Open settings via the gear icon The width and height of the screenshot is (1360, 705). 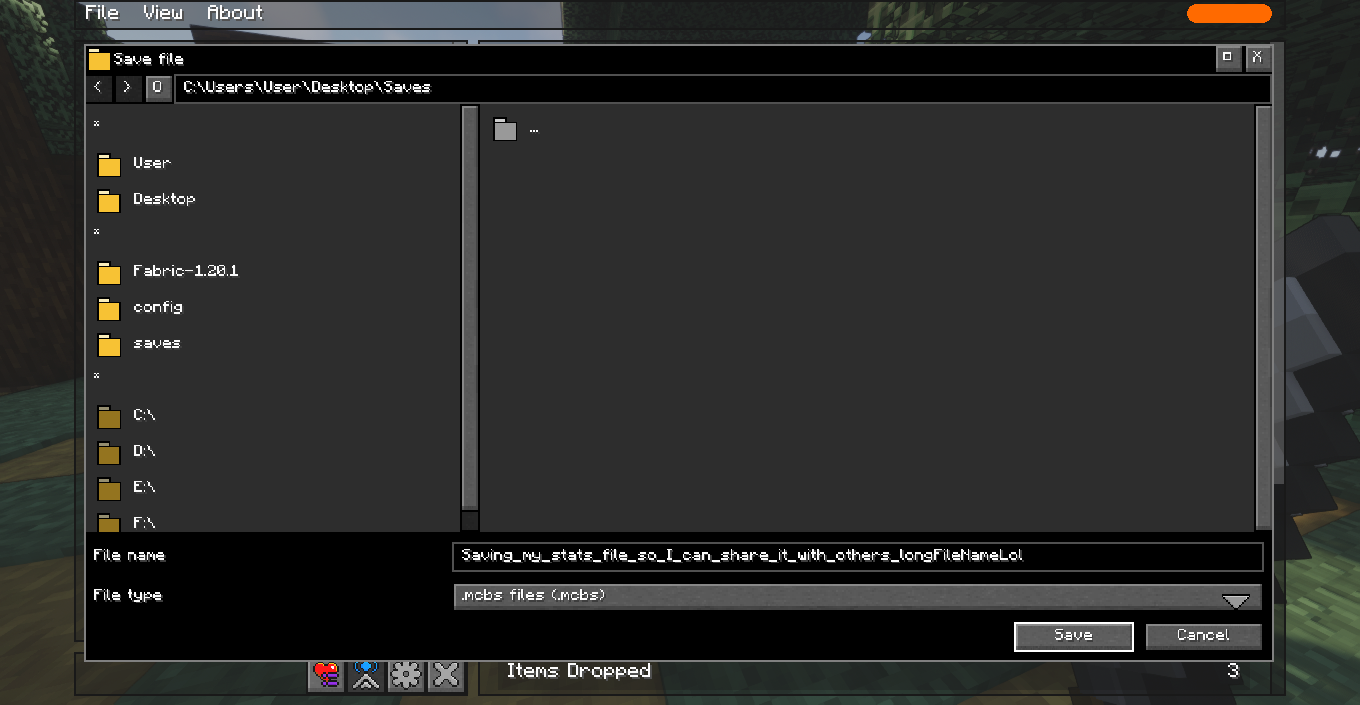tap(406, 676)
